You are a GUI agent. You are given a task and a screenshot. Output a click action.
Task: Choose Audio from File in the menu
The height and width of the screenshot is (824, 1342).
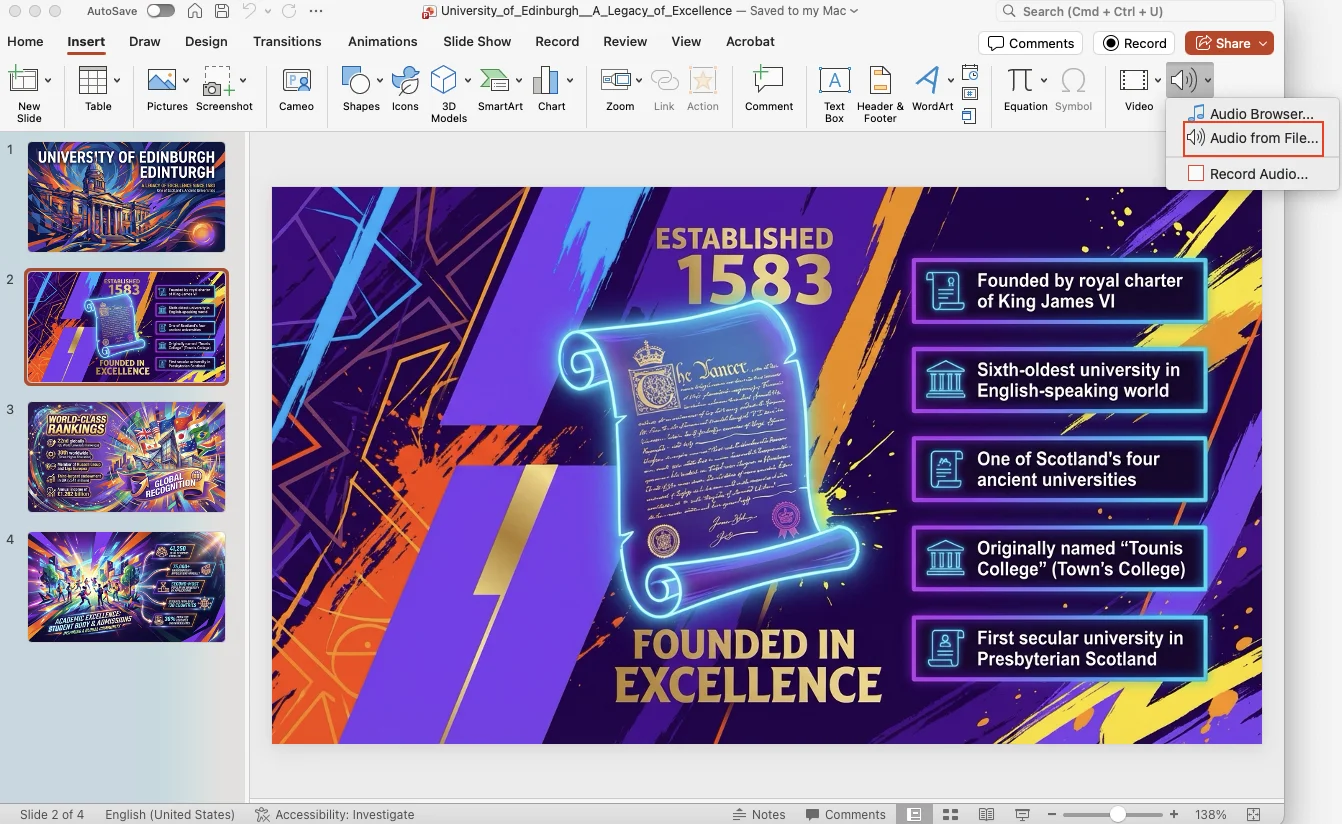(x=1253, y=138)
